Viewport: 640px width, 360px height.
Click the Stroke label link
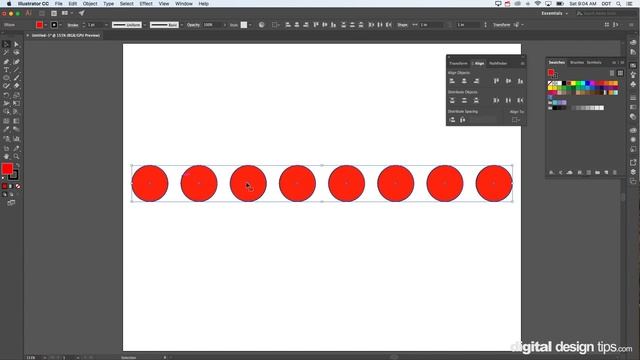point(73,25)
